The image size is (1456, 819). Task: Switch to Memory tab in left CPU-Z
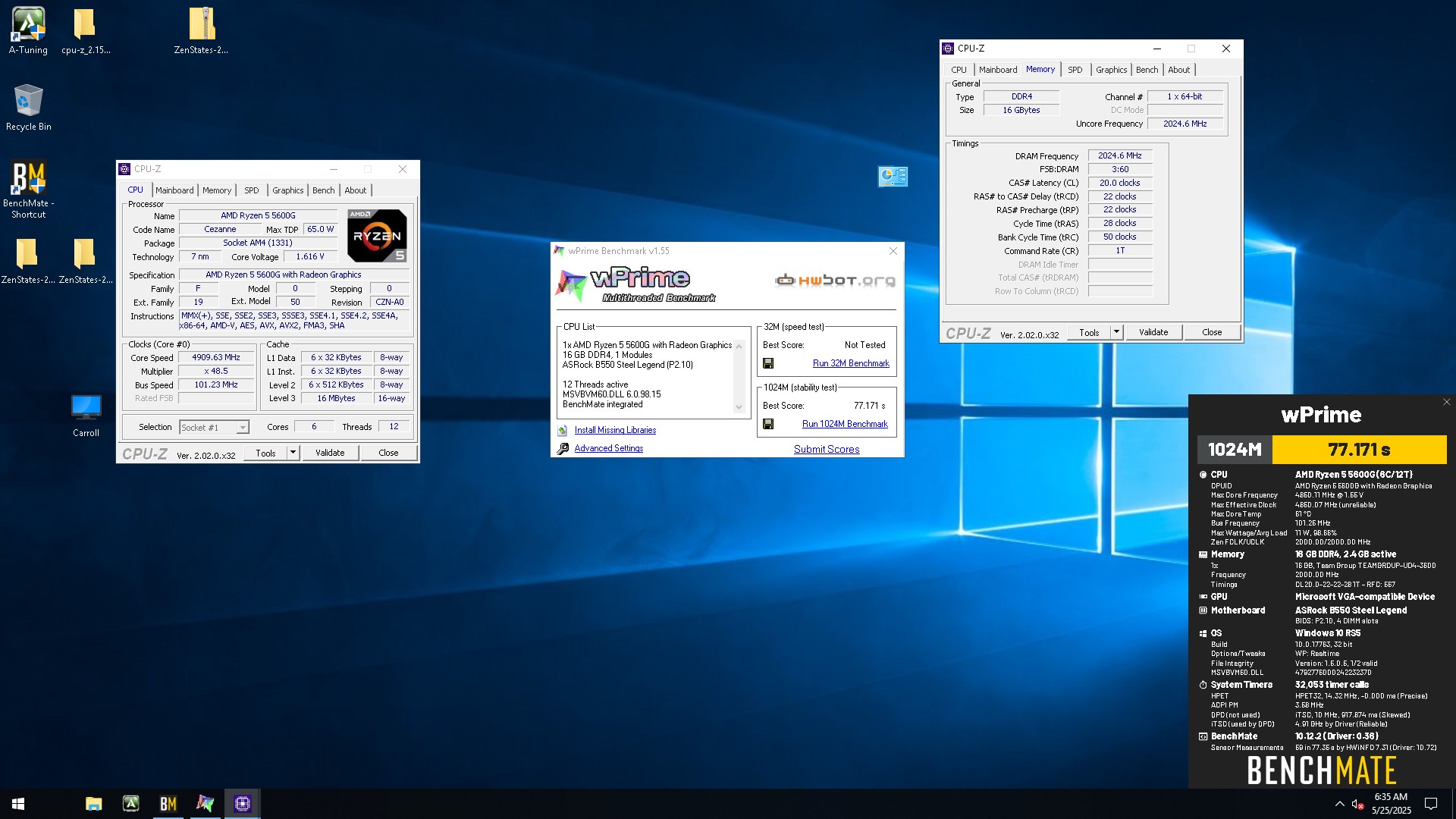point(217,190)
